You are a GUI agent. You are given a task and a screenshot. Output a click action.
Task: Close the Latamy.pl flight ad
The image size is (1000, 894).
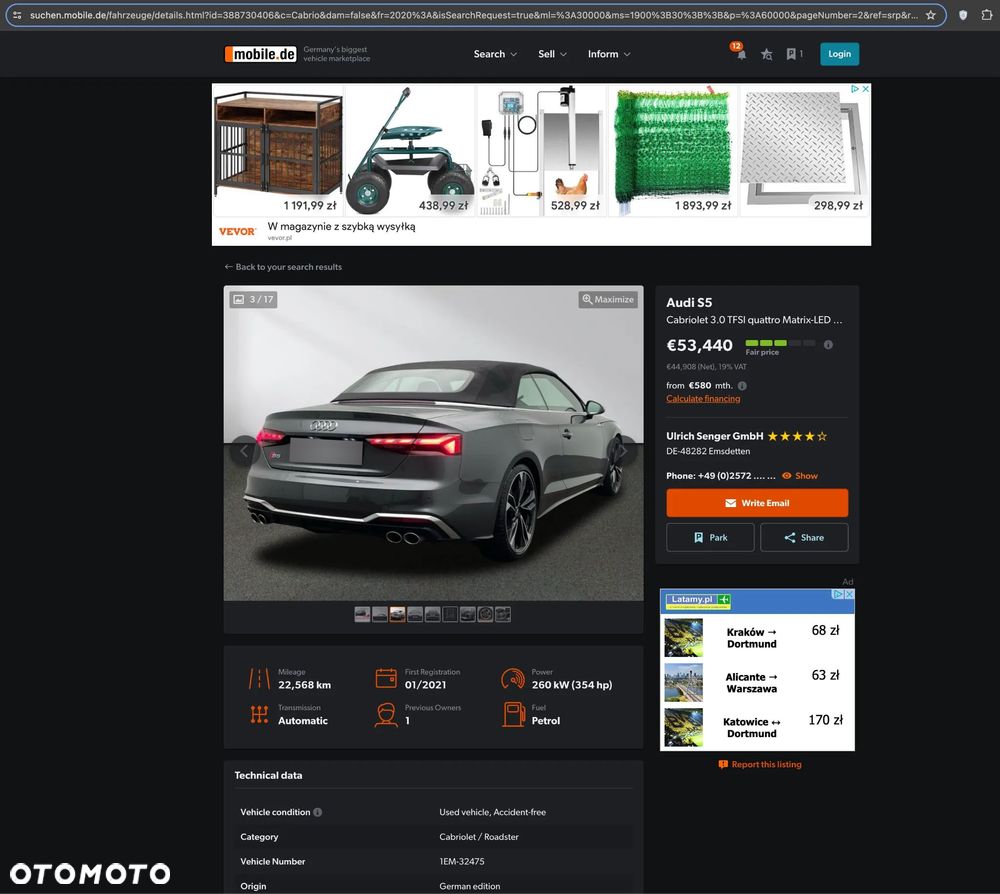point(849,594)
